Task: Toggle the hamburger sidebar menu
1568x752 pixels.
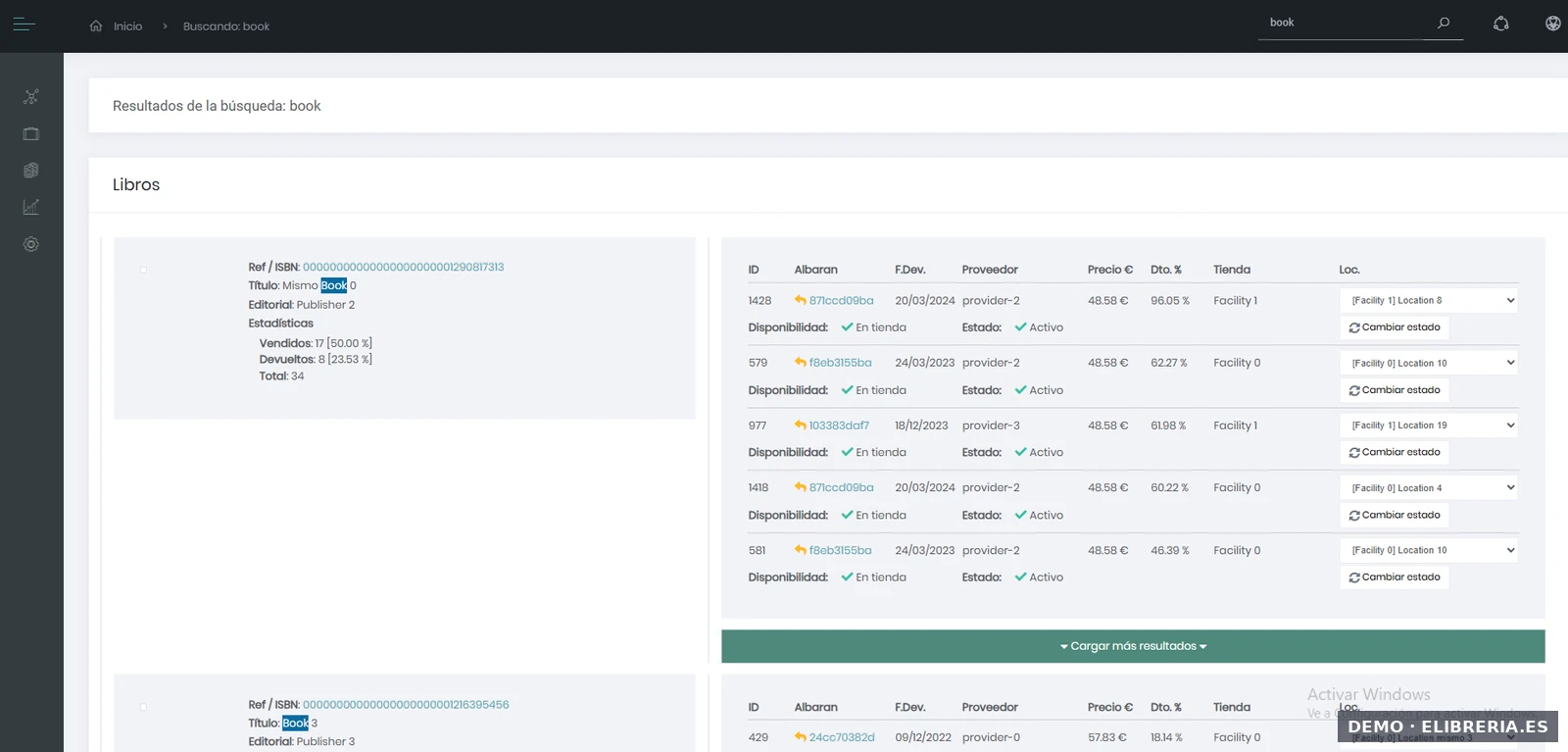Action: pyautogui.click(x=24, y=25)
